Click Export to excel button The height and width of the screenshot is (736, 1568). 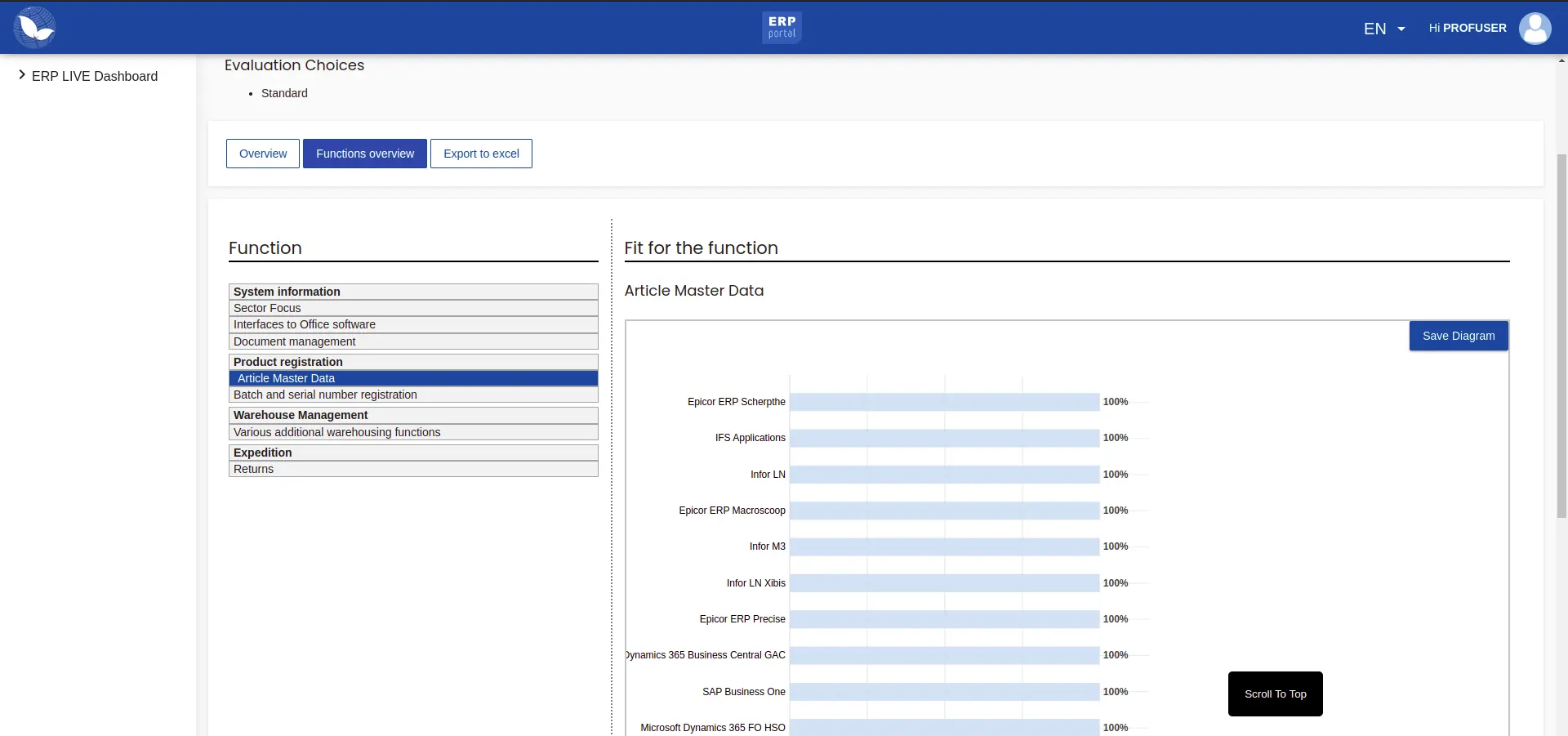[x=481, y=154]
